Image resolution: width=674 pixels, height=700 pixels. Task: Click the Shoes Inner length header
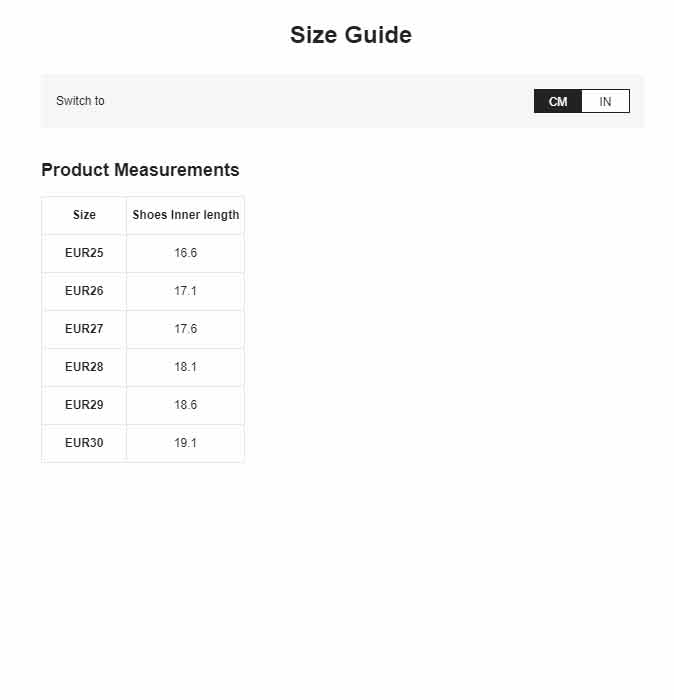(186, 215)
